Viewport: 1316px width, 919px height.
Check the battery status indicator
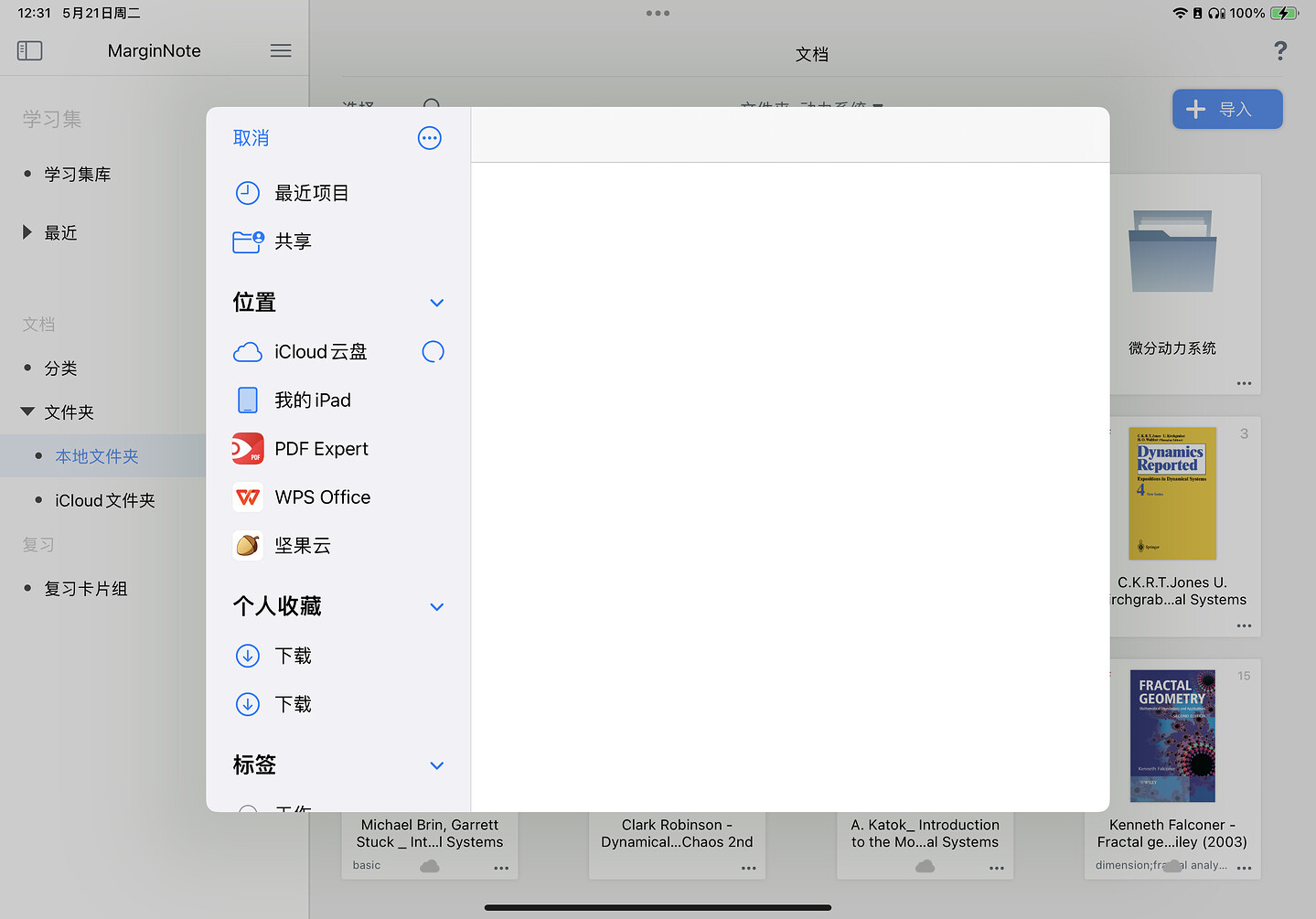[1284, 13]
